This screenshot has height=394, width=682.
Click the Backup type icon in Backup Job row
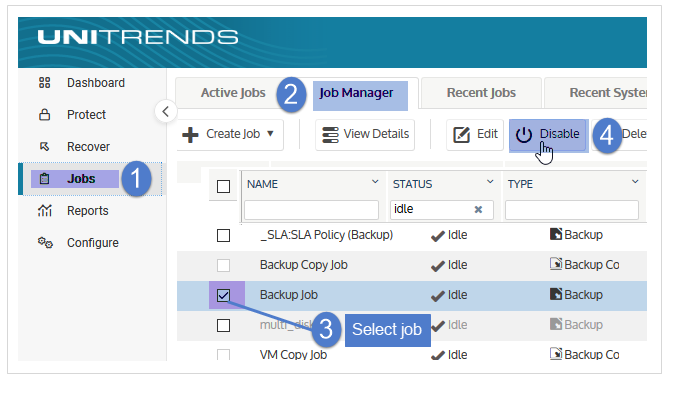(x=555, y=294)
